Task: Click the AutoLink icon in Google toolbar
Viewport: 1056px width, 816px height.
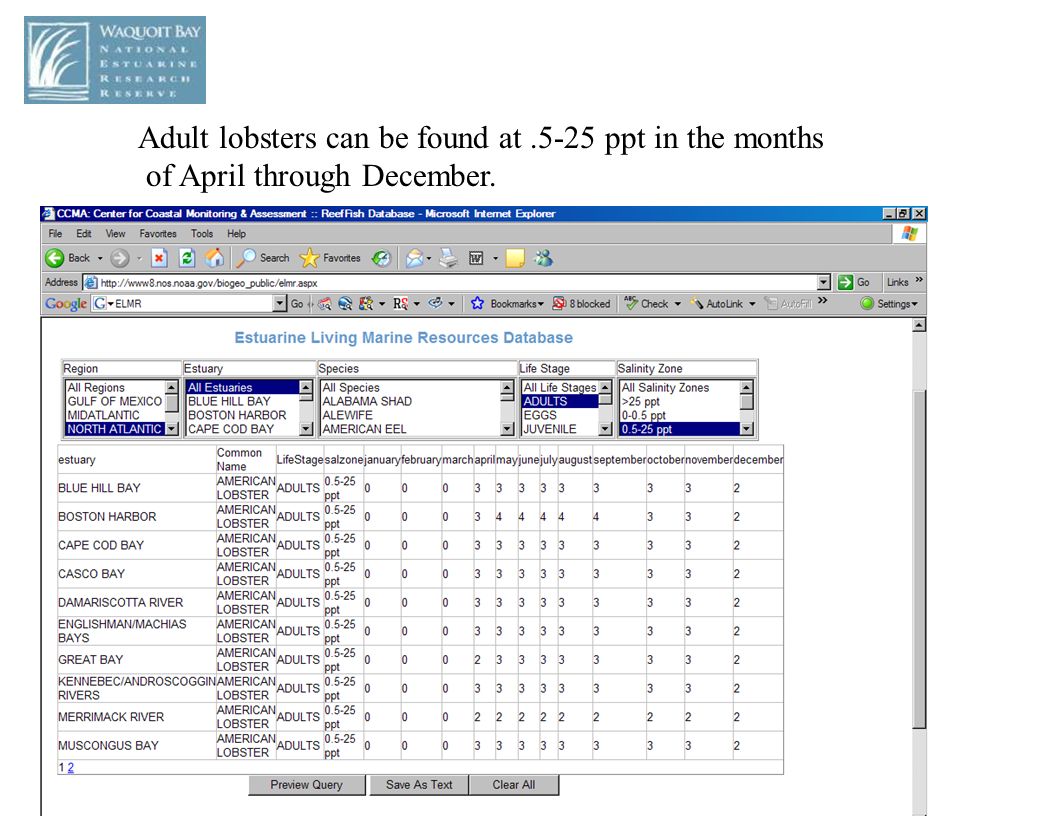Action: [x=696, y=304]
